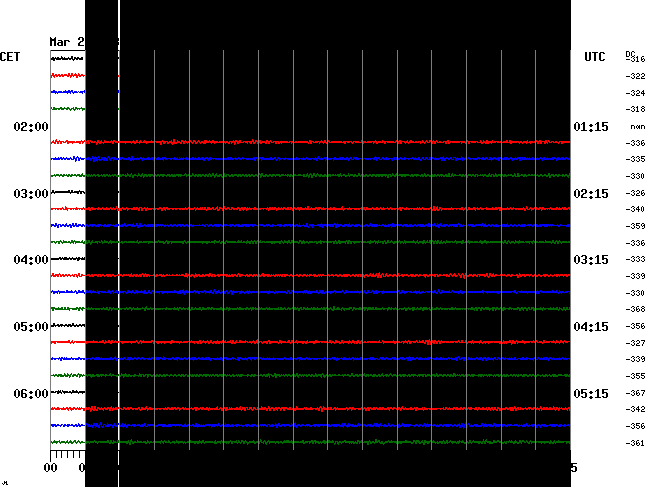Click the CET timezone label
Screen dimensions: 650x494
pyautogui.click(x=10, y=56)
